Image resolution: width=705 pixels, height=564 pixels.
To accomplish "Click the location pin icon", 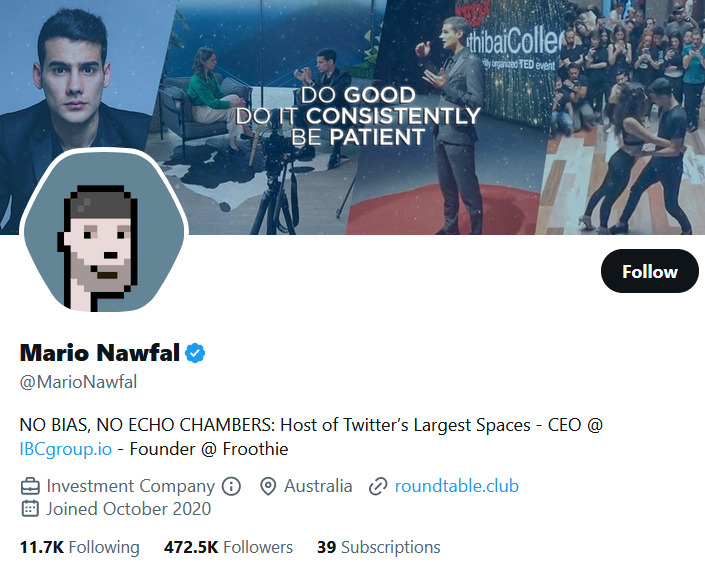I will tap(268, 487).
